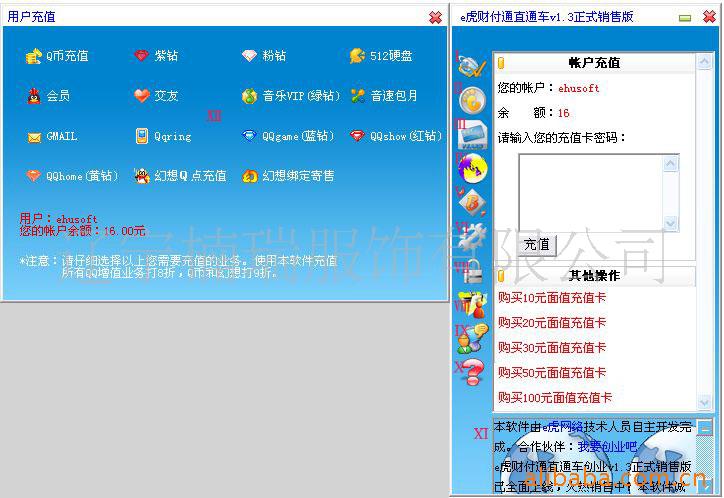Screen dimensions: 724x498
Task: Open 幻想Q点充值 penguin option
Action: click(x=181, y=176)
